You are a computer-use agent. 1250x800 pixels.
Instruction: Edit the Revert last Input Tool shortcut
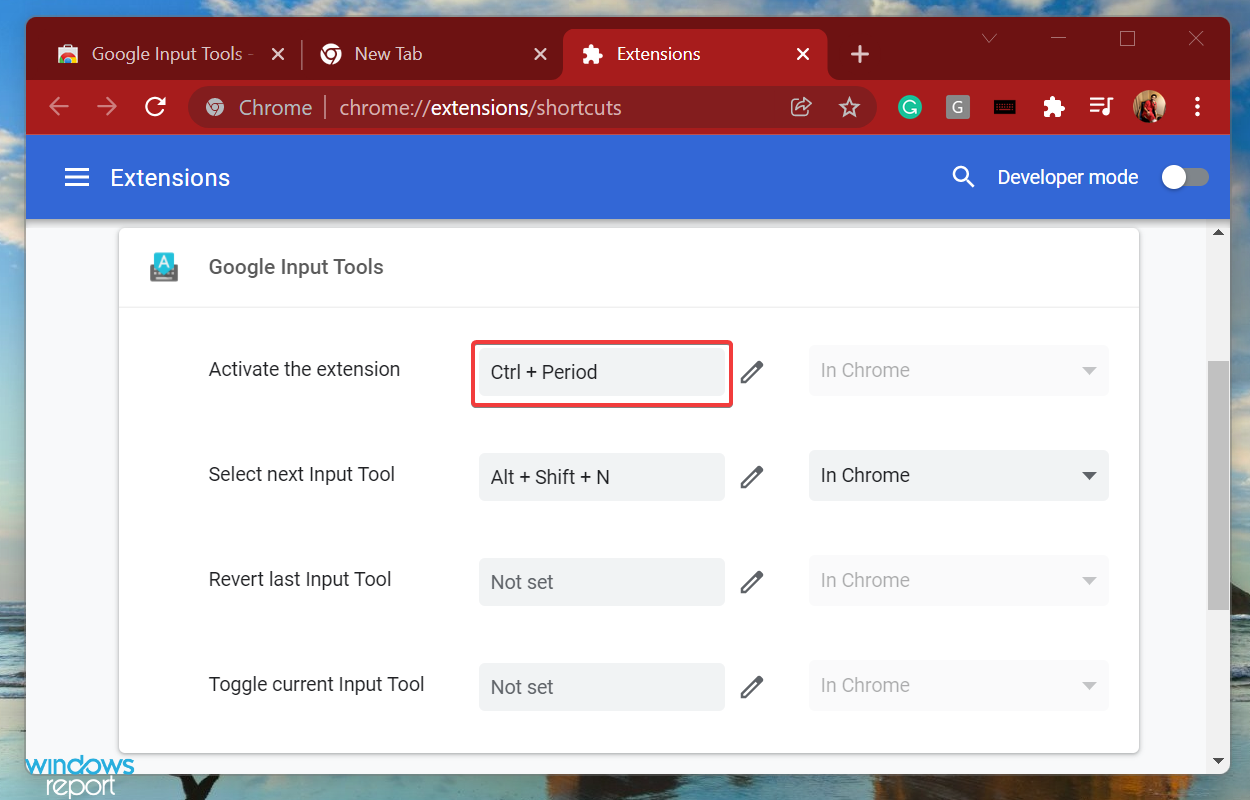coord(752,582)
